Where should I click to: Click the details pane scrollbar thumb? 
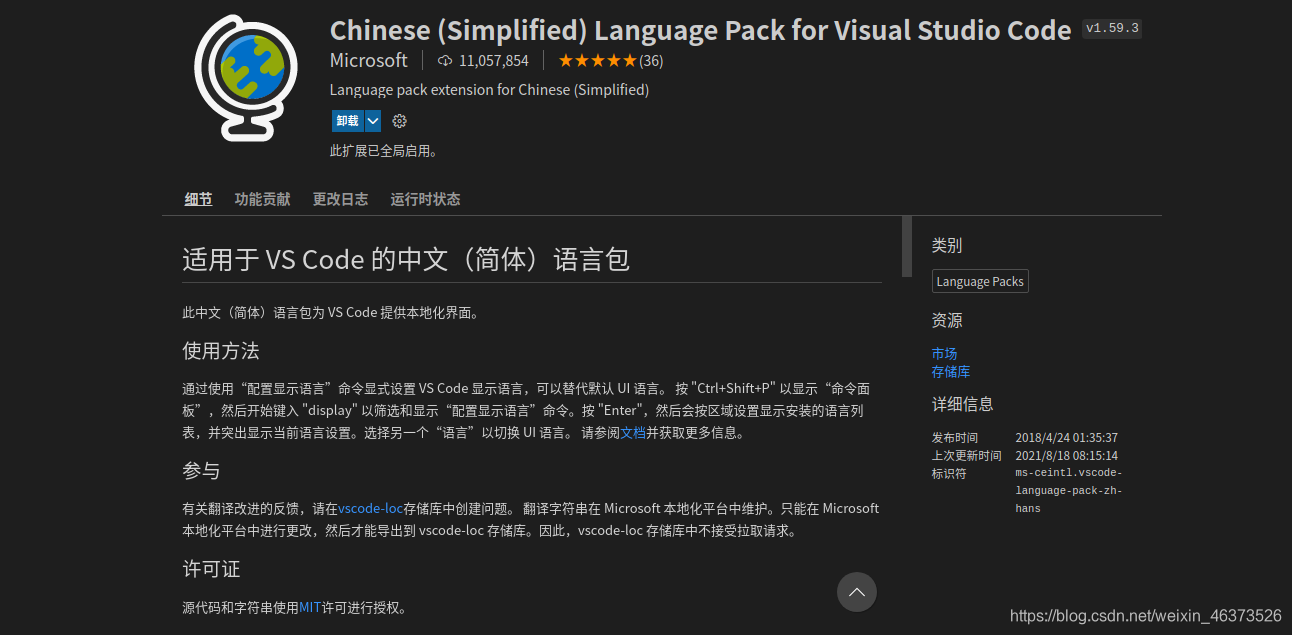coord(907,246)
